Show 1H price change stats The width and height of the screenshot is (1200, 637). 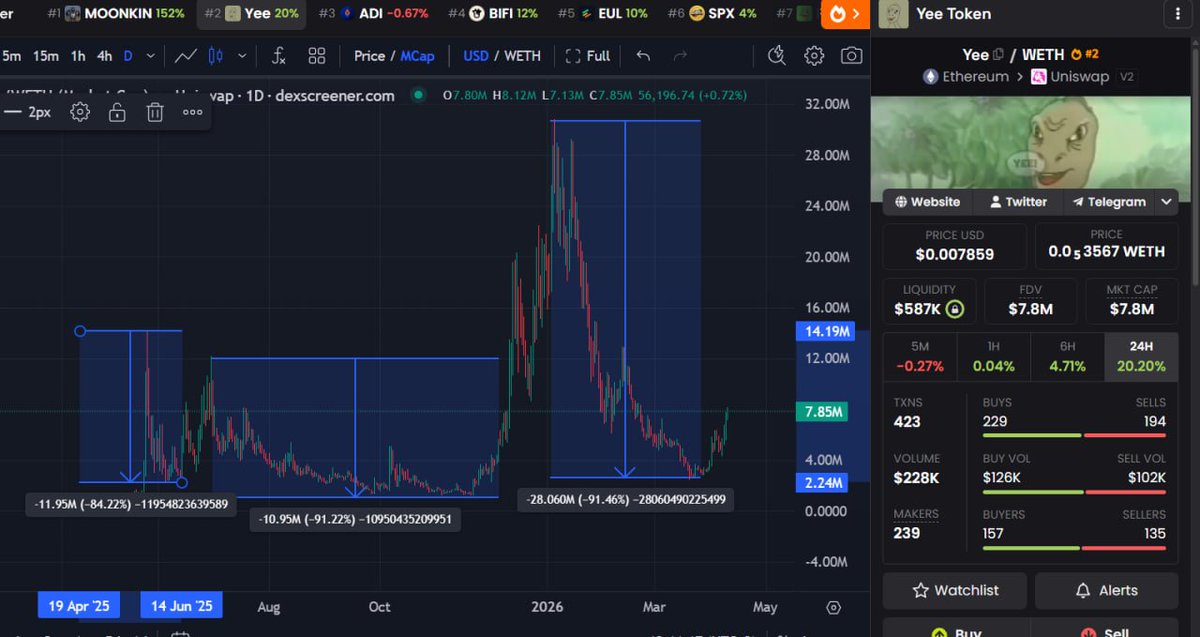[x=993, y=357]
